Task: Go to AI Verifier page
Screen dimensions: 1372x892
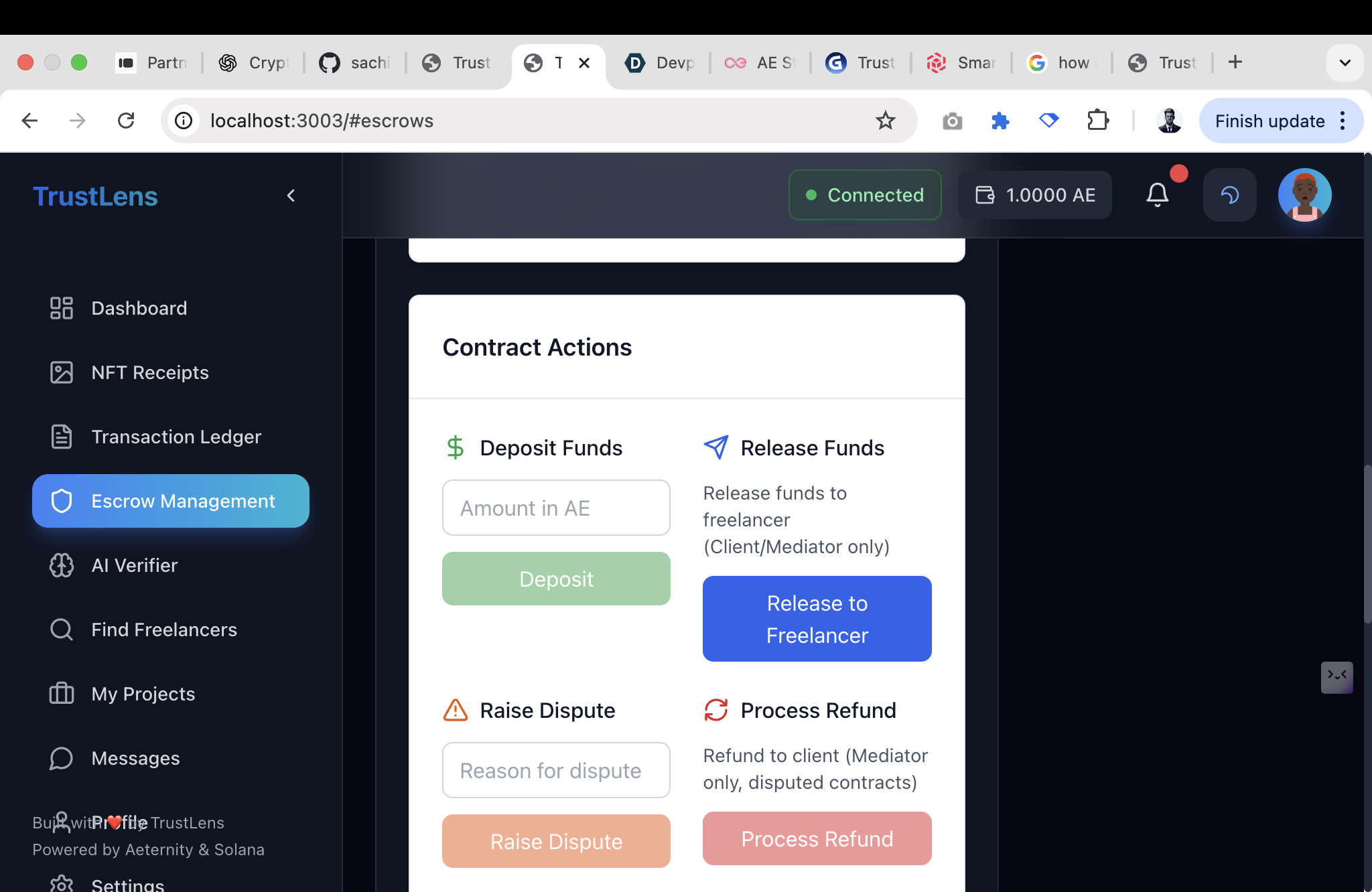Action: [x=134, y=565]
